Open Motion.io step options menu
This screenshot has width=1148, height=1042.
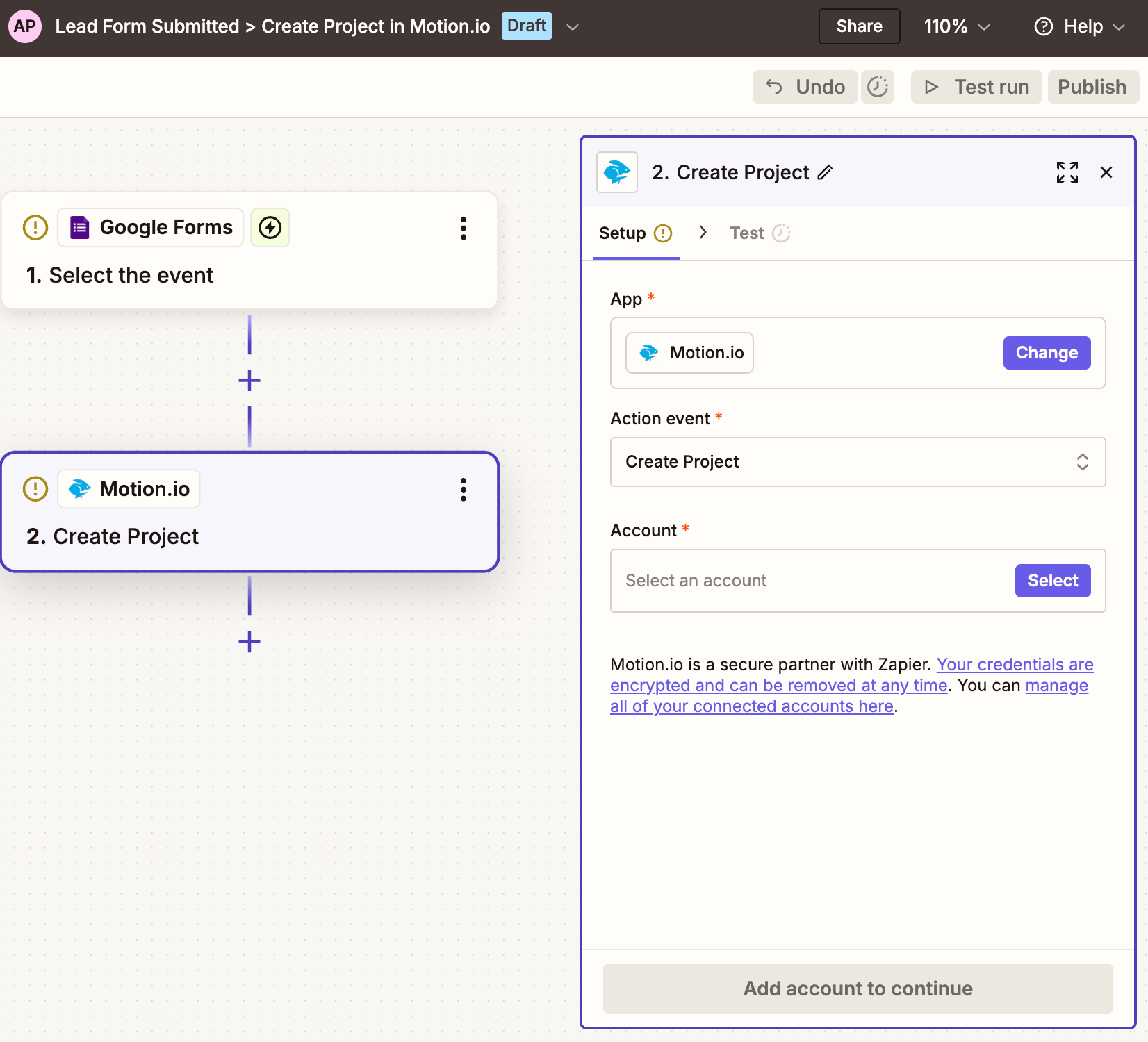464,489
